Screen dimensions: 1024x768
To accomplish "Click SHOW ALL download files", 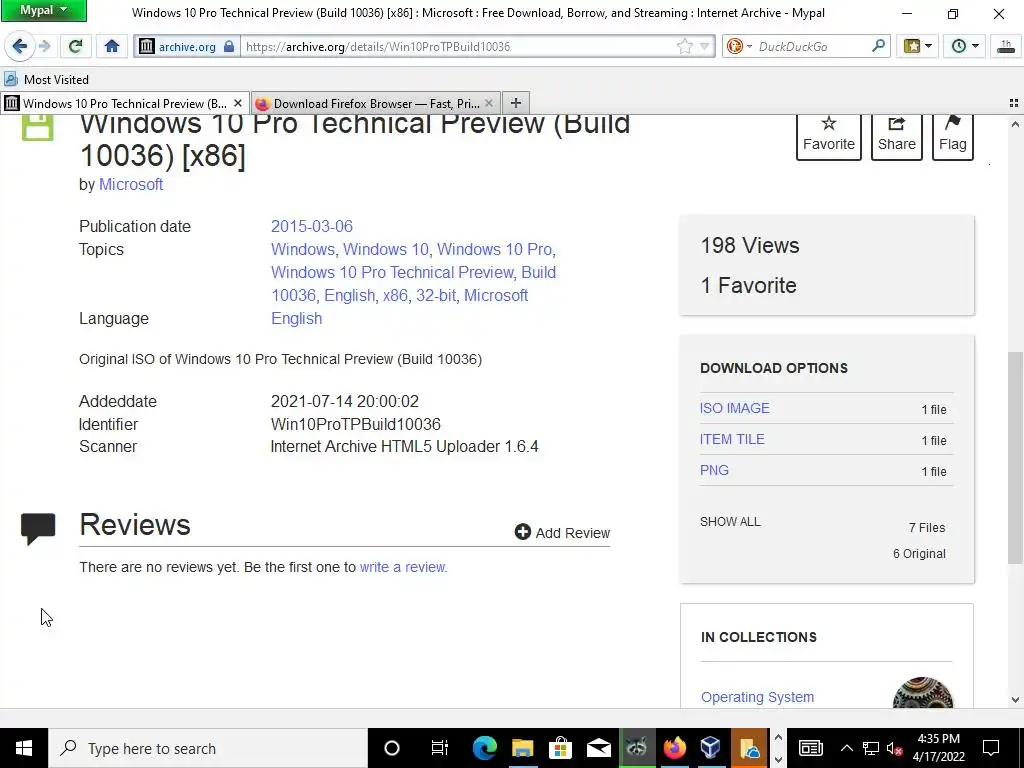I will (730, 522).
